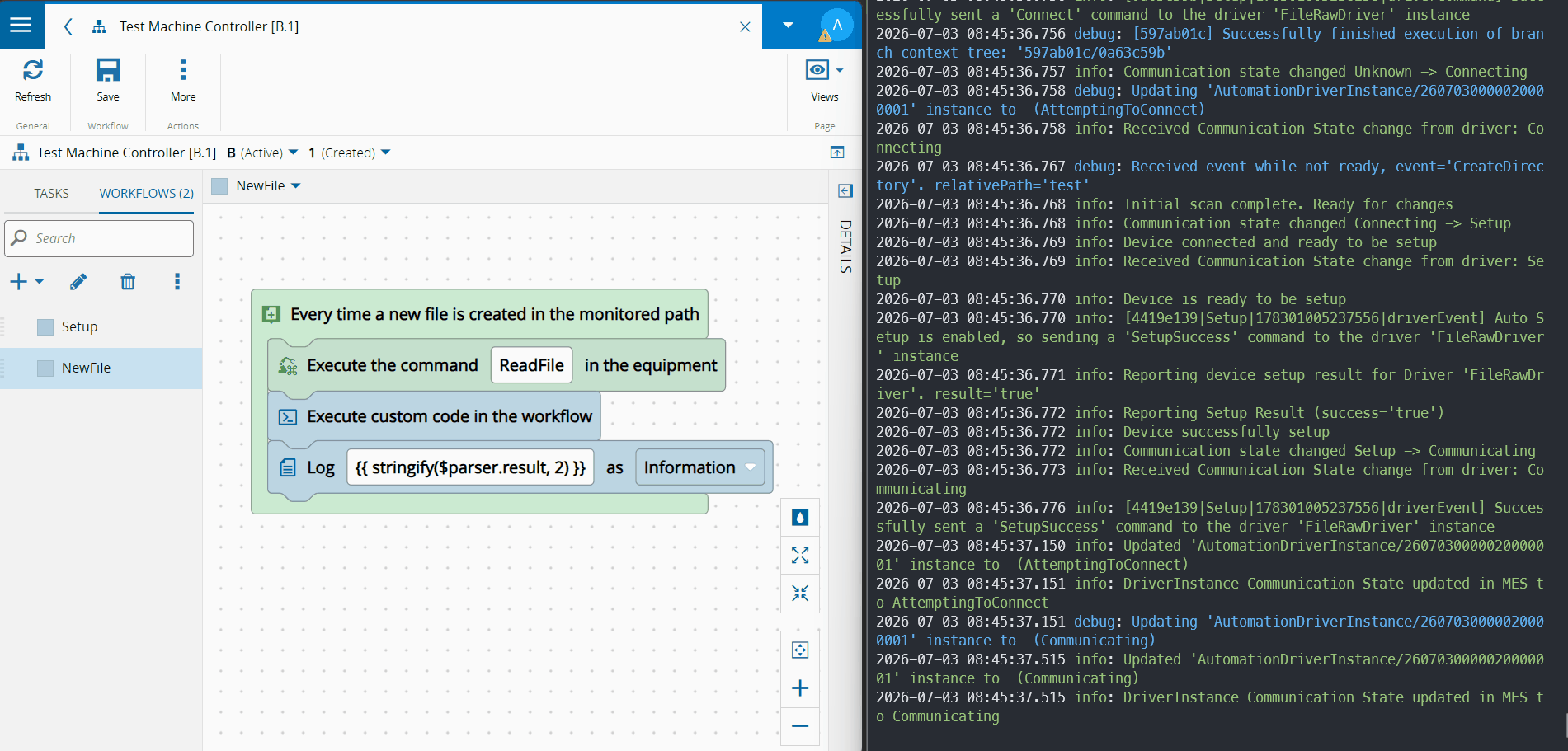
Task: Switch to the WORKFLOWS (2) tab
Action: tap(147, 193)
